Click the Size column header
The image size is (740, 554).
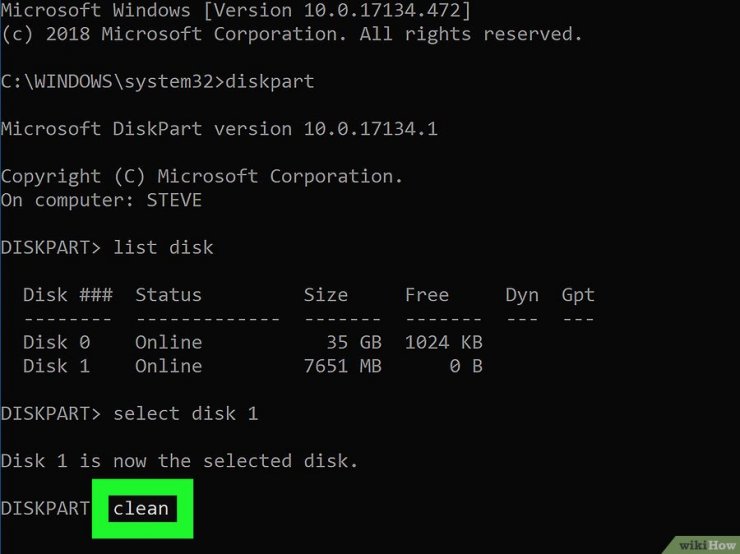326,295
